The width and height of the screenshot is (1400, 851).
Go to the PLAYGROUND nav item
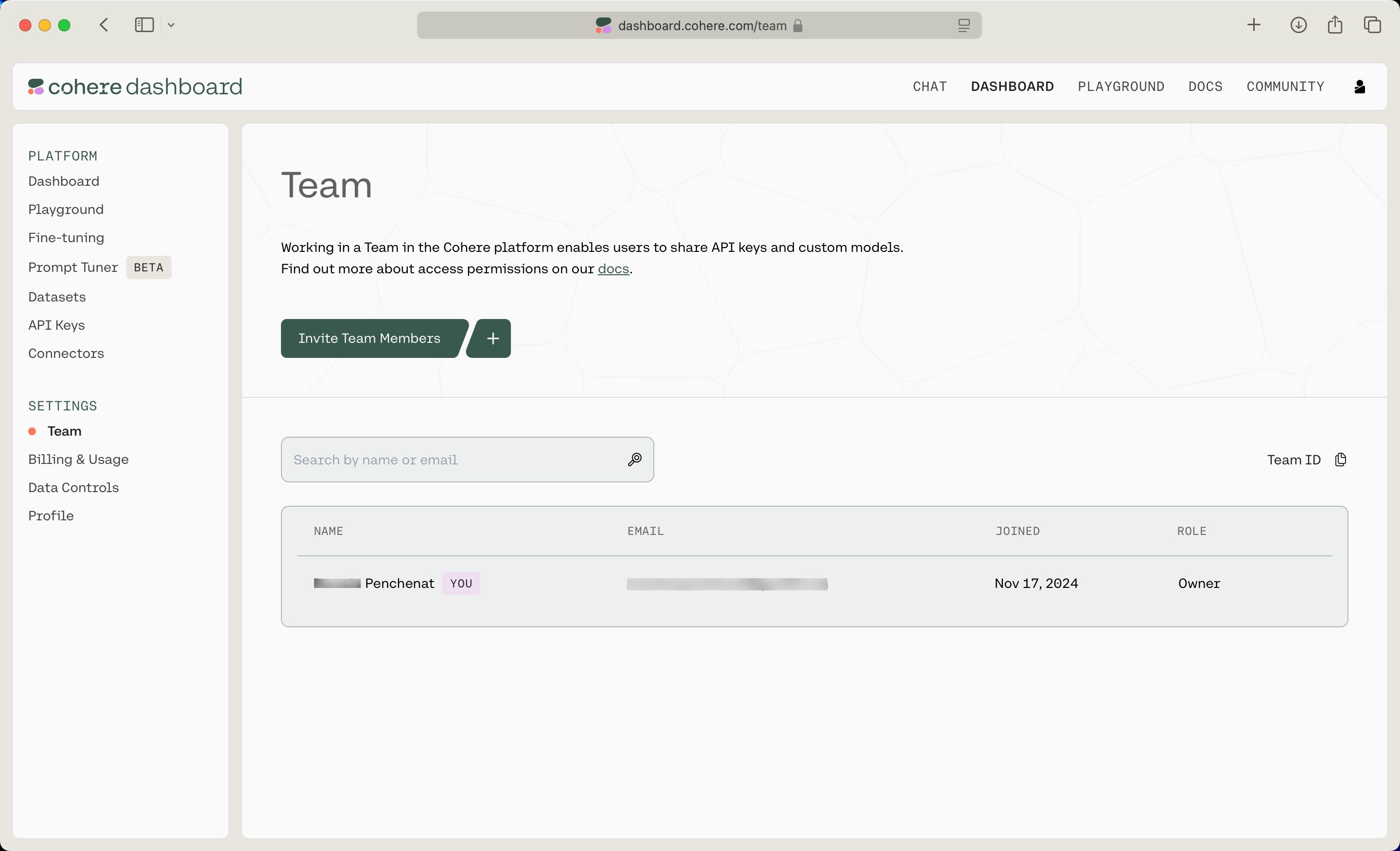click(x=1121, y=87)
